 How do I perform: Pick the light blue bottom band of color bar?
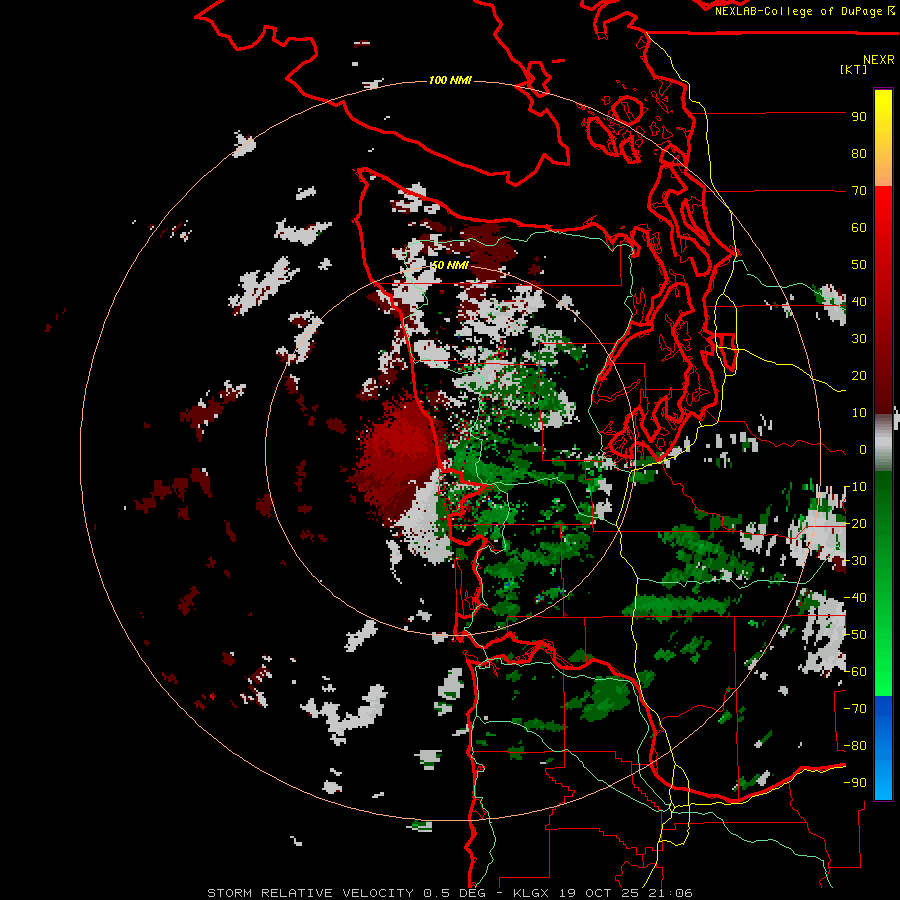(883, 781)
